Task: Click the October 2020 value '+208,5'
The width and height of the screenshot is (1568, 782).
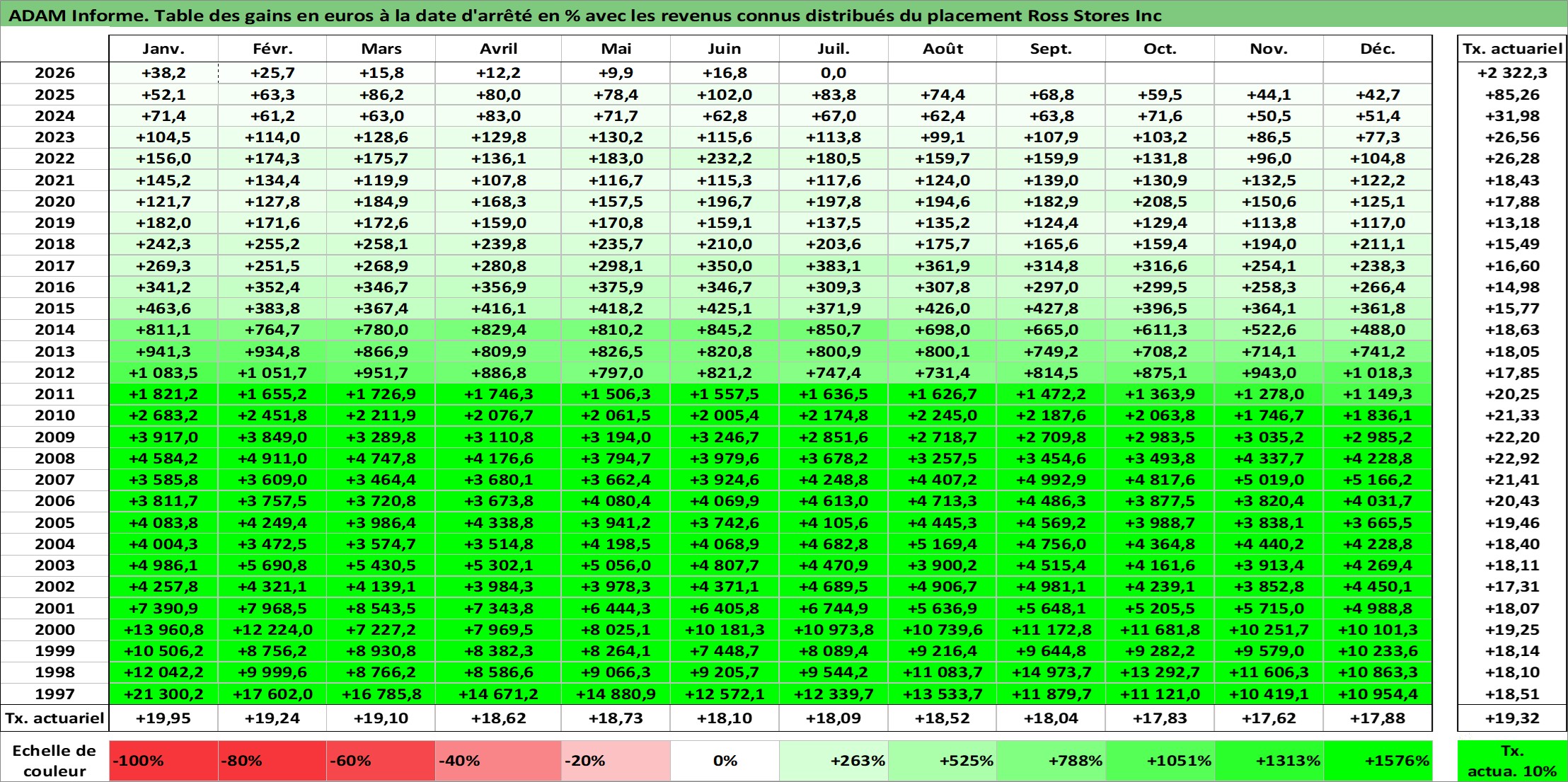Action: [x=1160, y=202]
